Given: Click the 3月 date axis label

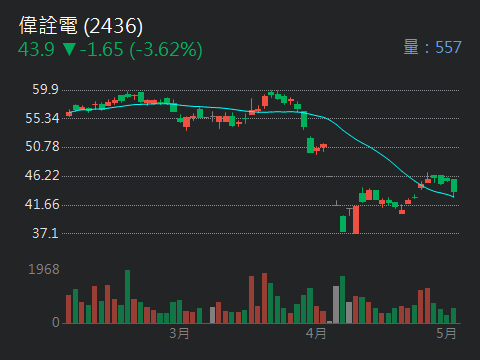Looking at the screenshot, I should pos(179,333).
